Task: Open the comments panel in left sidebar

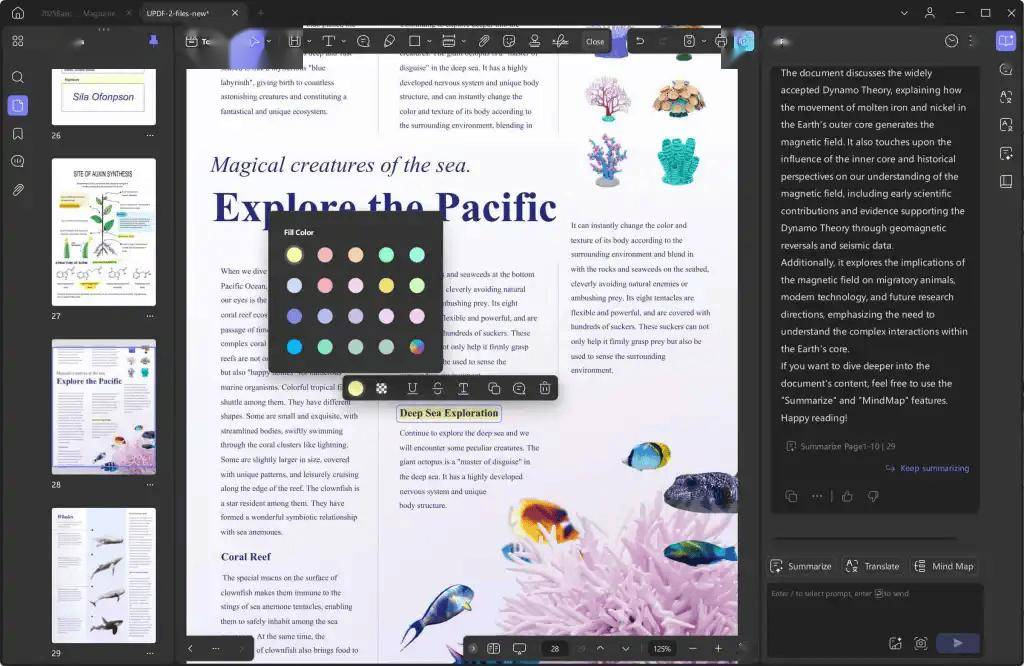Action: point(18,161)
